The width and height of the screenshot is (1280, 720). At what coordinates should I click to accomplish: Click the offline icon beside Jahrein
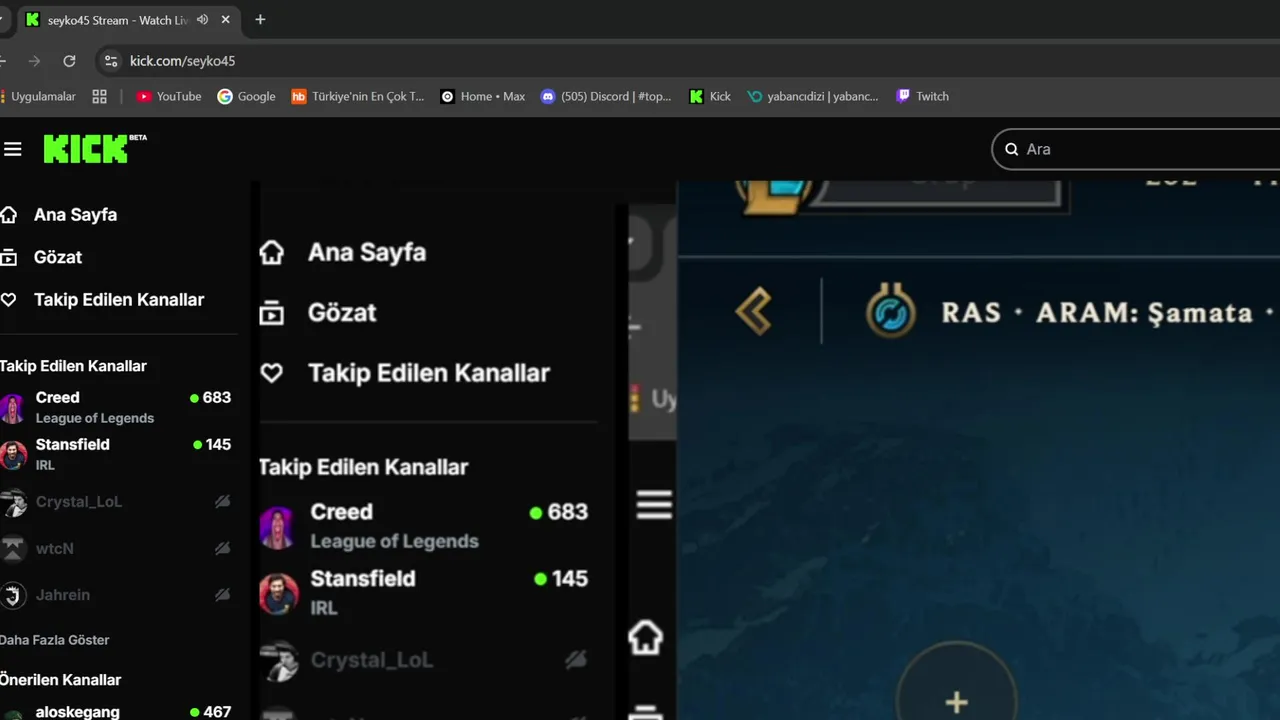(x=222, y=595)
